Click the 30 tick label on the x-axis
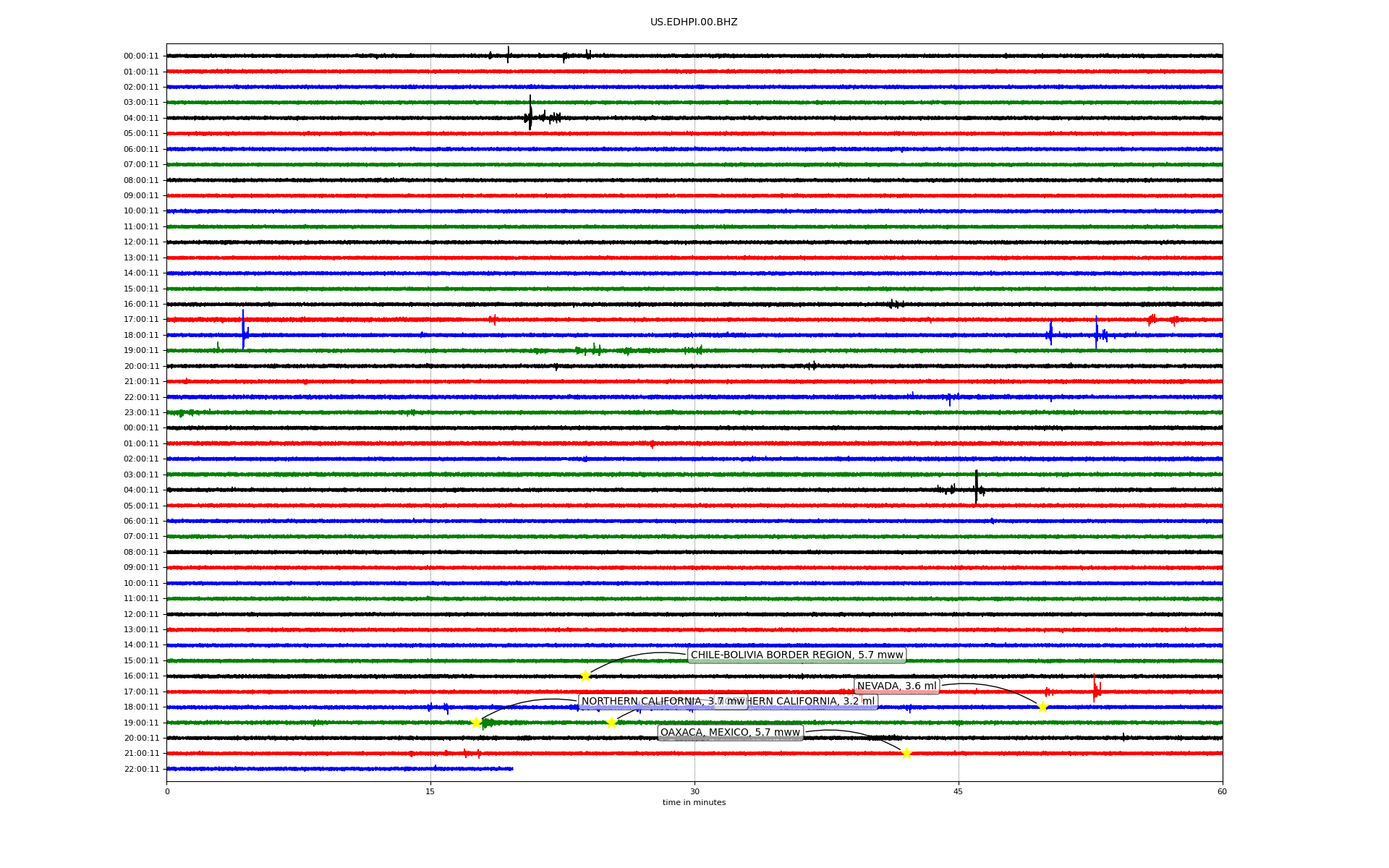 [694, 791]
